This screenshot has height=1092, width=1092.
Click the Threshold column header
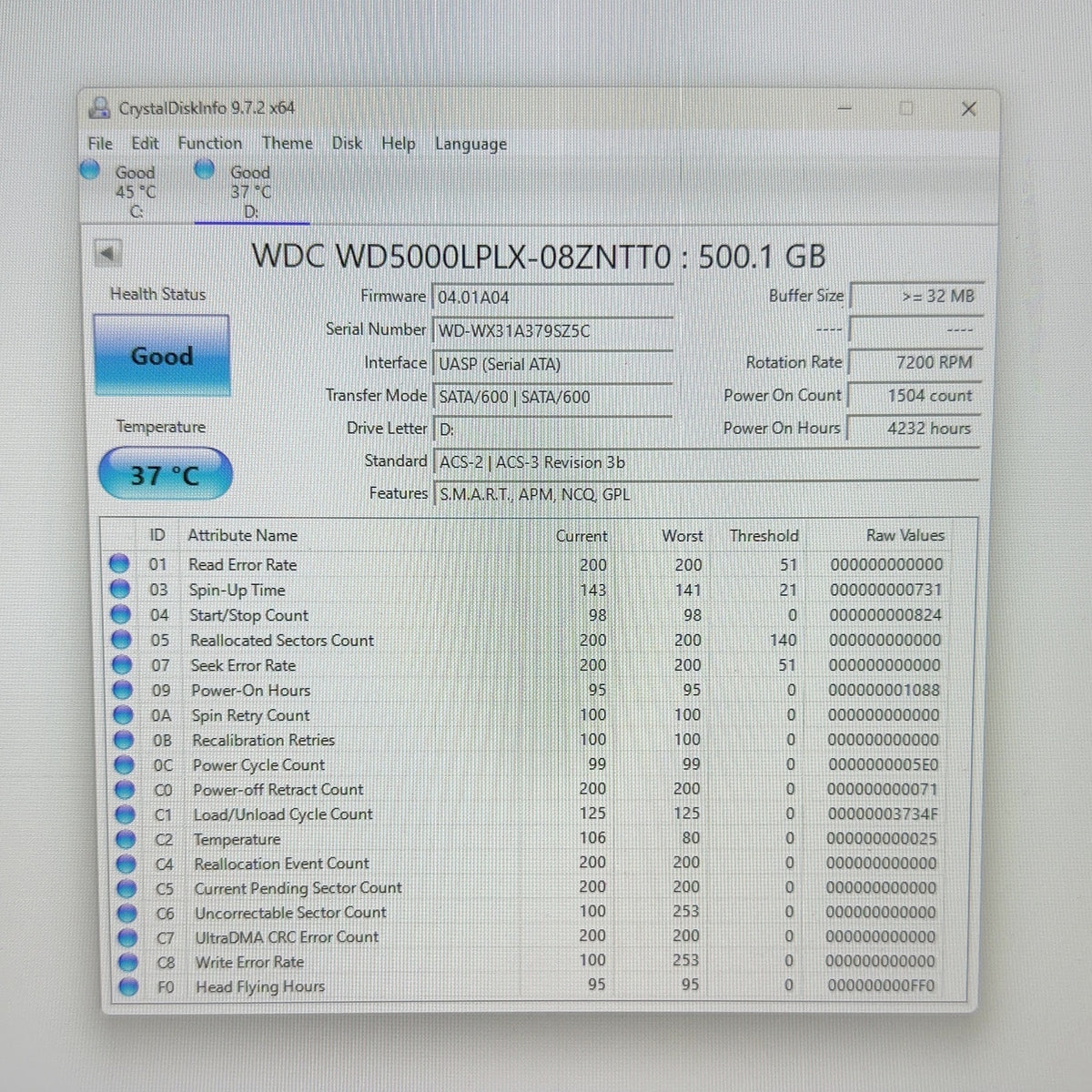tap(764, 536)
